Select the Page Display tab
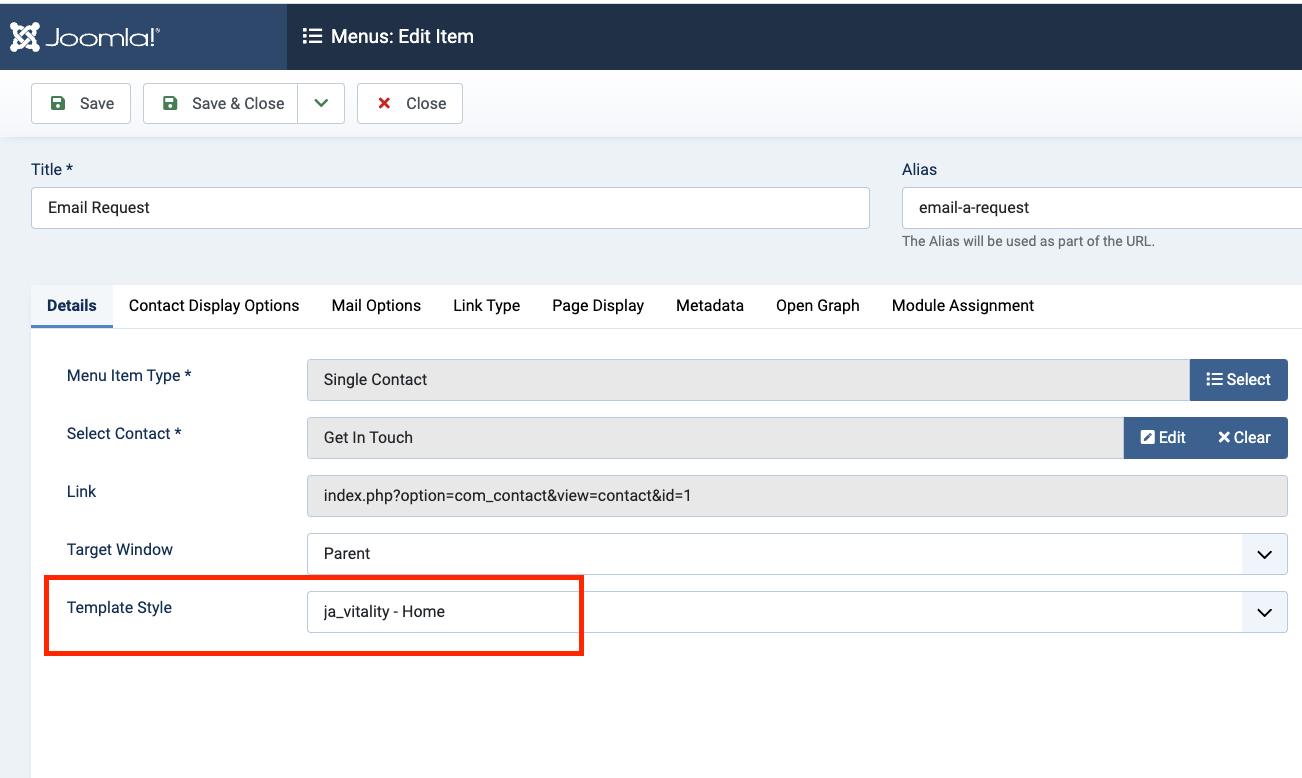 (598, 306)
